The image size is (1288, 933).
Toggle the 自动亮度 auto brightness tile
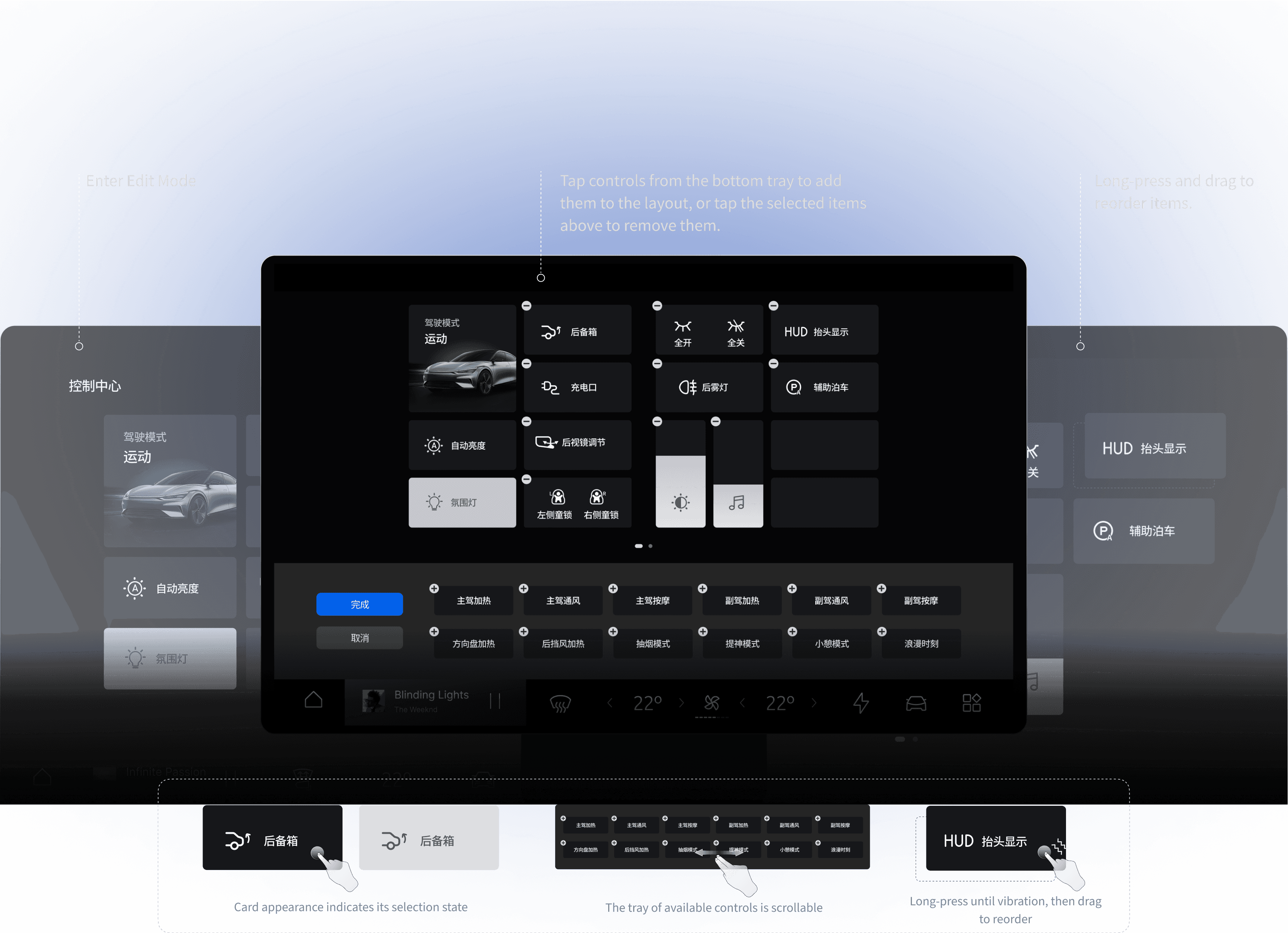click(462, 446)
